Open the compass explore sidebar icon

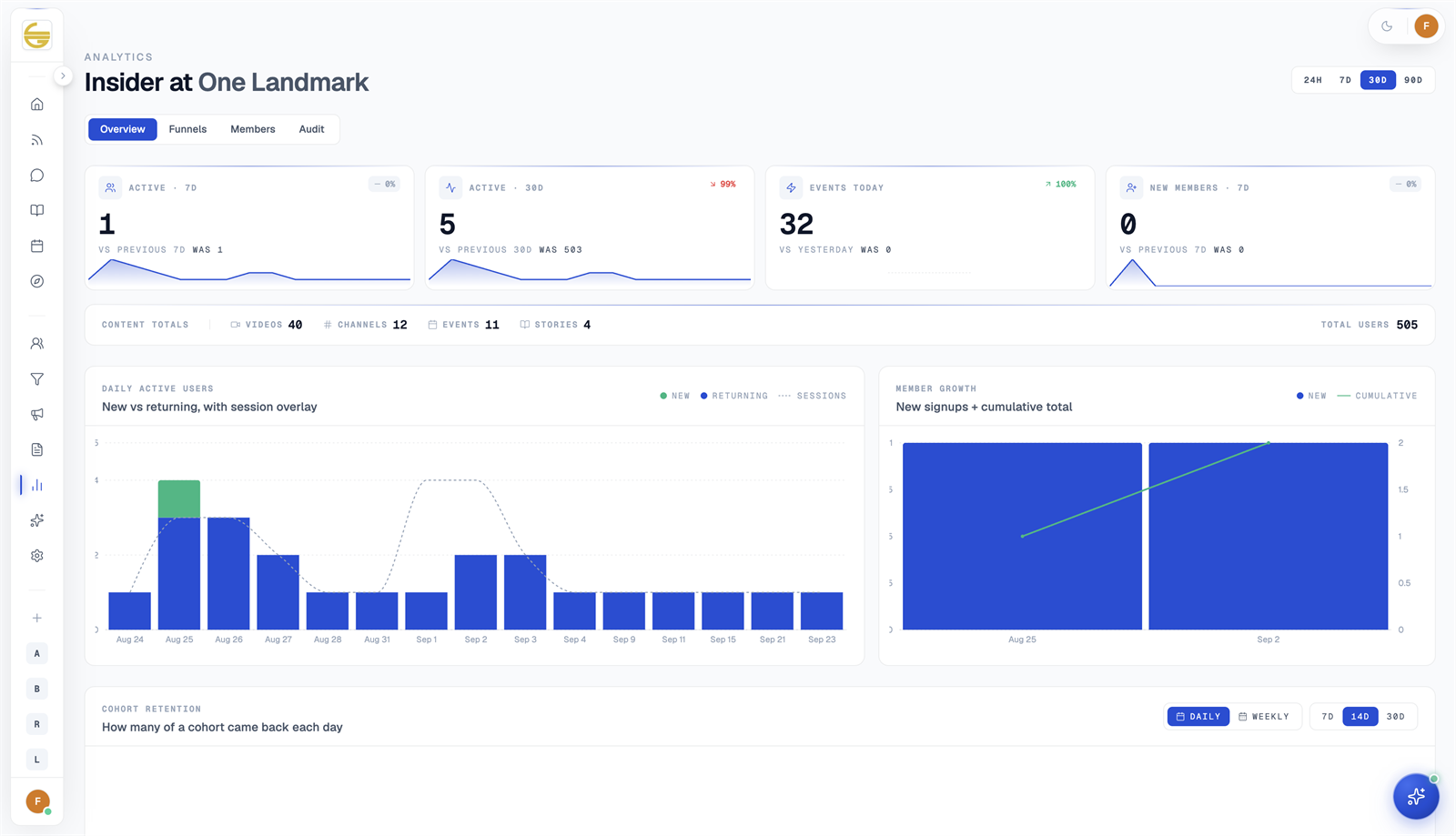tap(37, 282)
